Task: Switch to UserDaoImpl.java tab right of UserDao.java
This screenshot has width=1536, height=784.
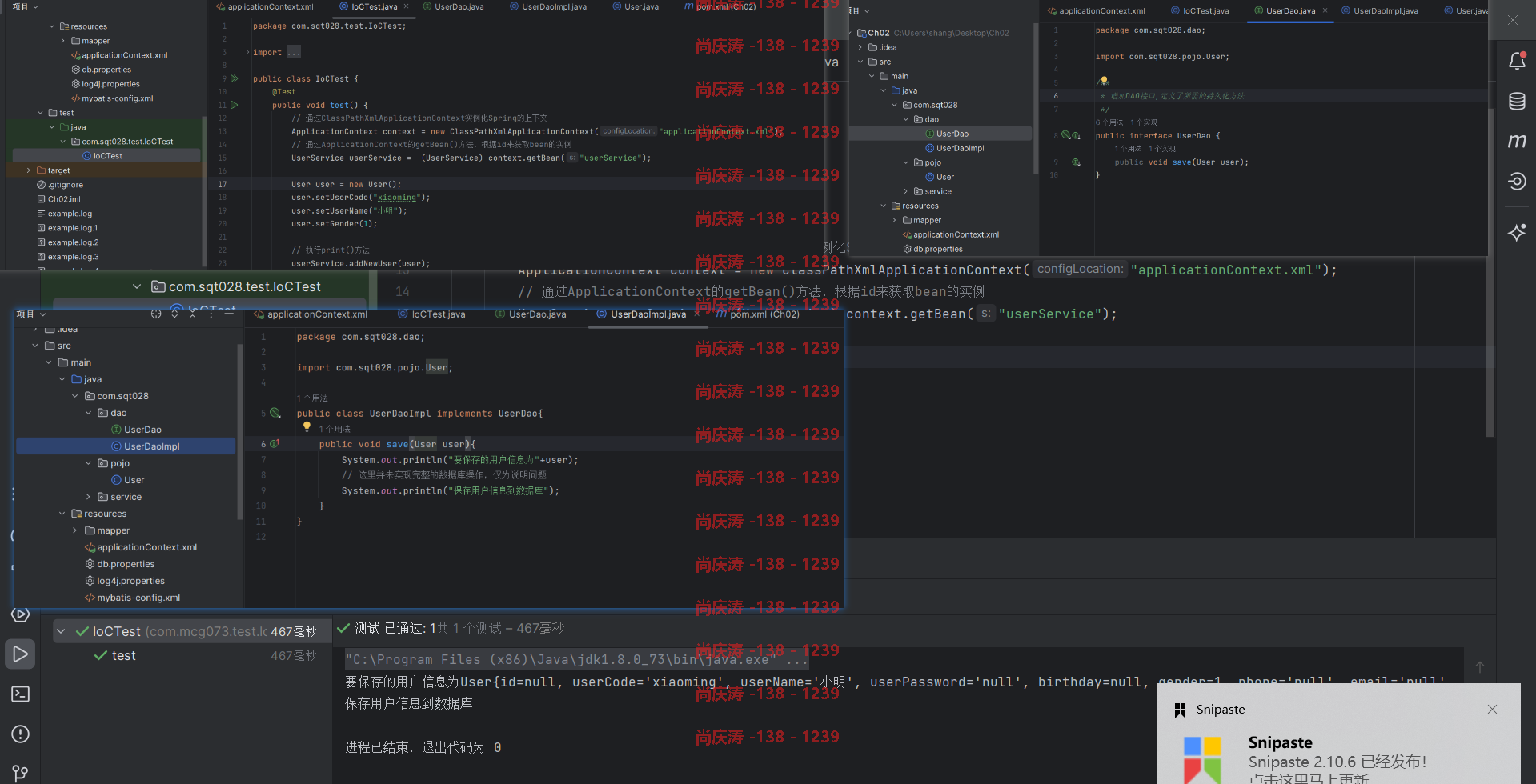Action: [x=1379, y=10]
